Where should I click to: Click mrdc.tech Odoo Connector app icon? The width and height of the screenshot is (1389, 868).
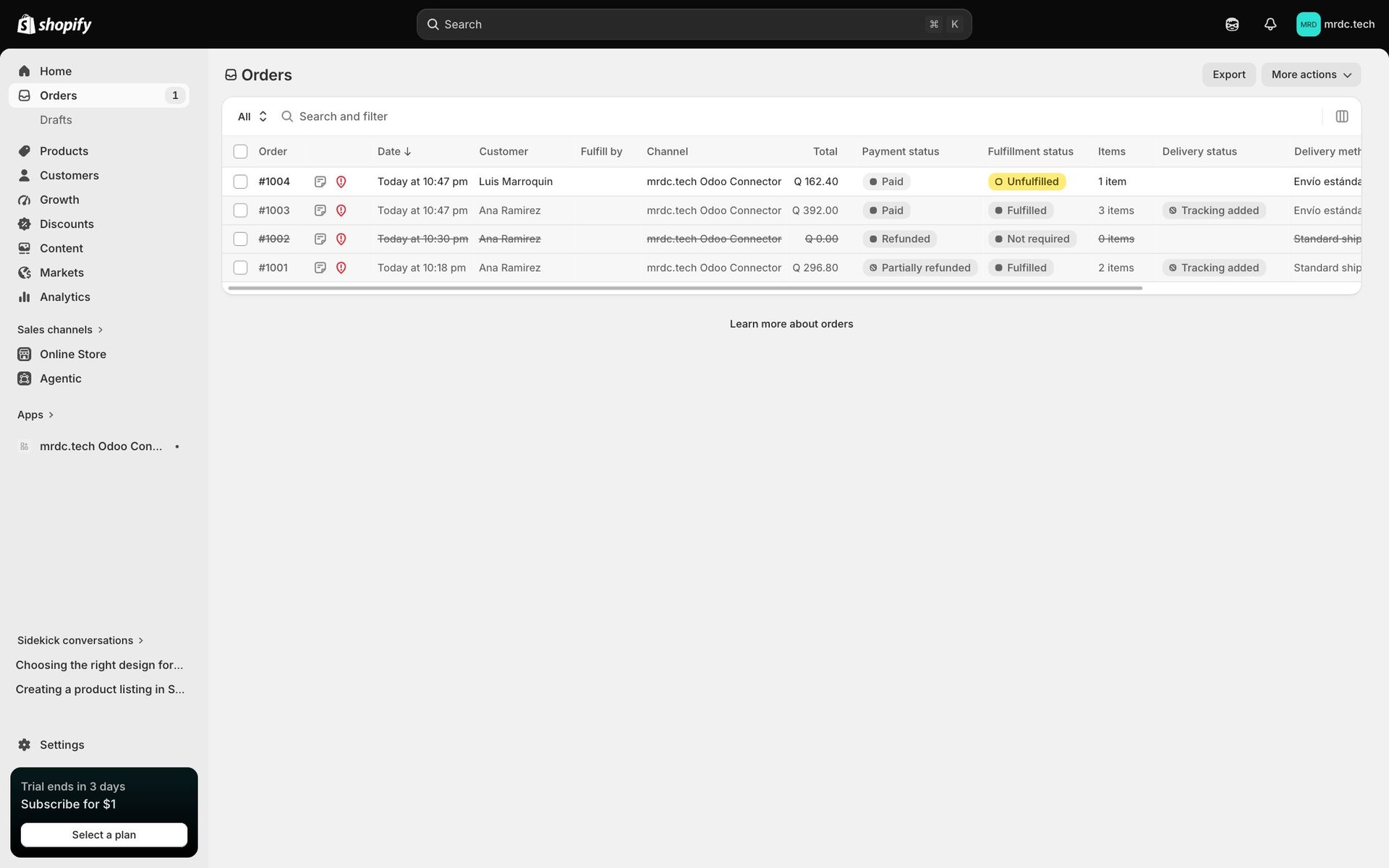(25, 446)
